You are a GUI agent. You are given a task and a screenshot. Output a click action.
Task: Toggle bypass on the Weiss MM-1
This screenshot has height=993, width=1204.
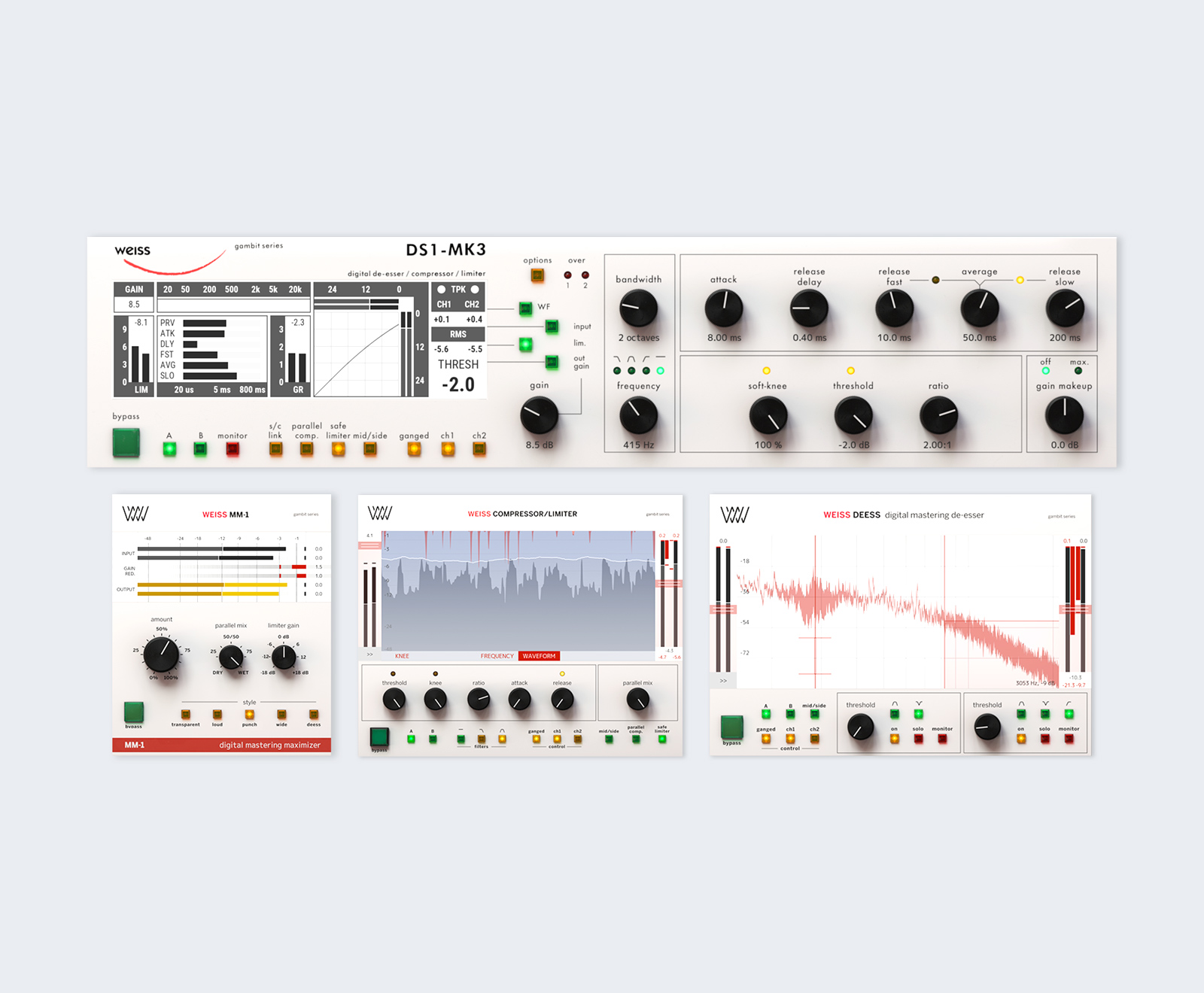(133, 712)
